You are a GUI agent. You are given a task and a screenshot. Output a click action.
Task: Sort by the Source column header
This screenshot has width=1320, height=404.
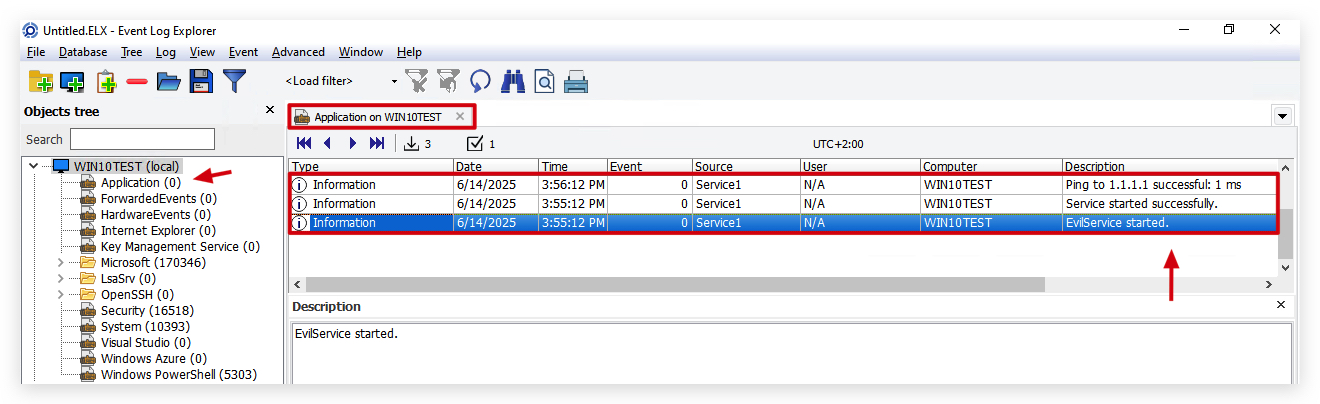pyautogui.click(x=746, y=166)
